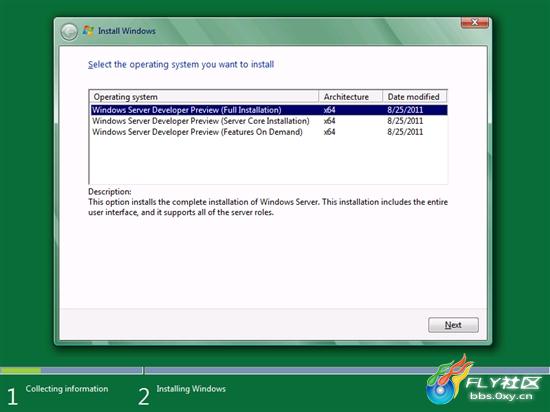Viewport: 550px width, 412px height.
Task: Click the Collecting information step label
Action: click(x=67, y=389)
